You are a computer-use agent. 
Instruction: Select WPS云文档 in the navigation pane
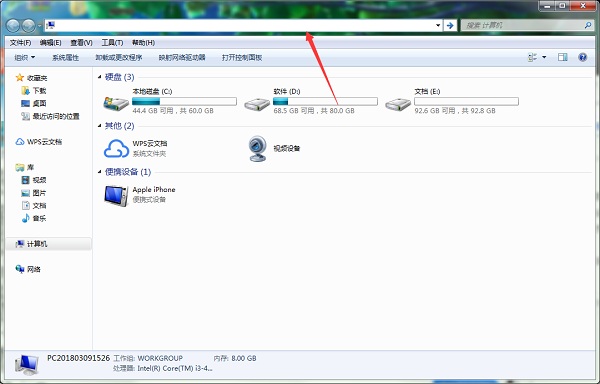pos(44,142)
